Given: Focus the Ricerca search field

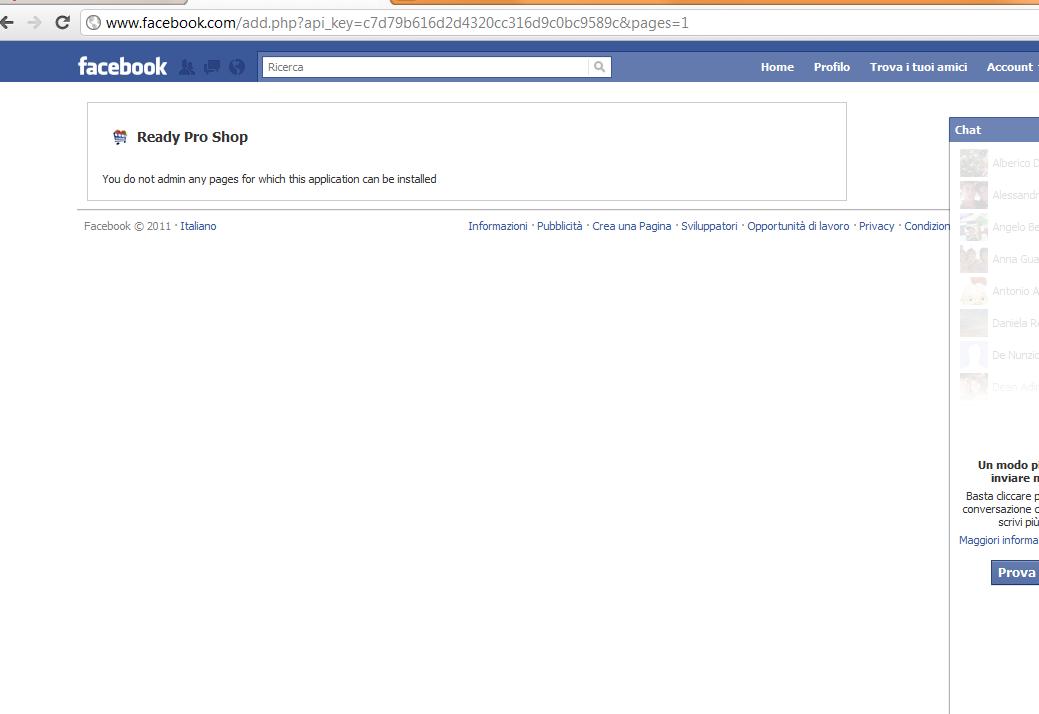Looking at the screenshot, I should click(425, 67).
